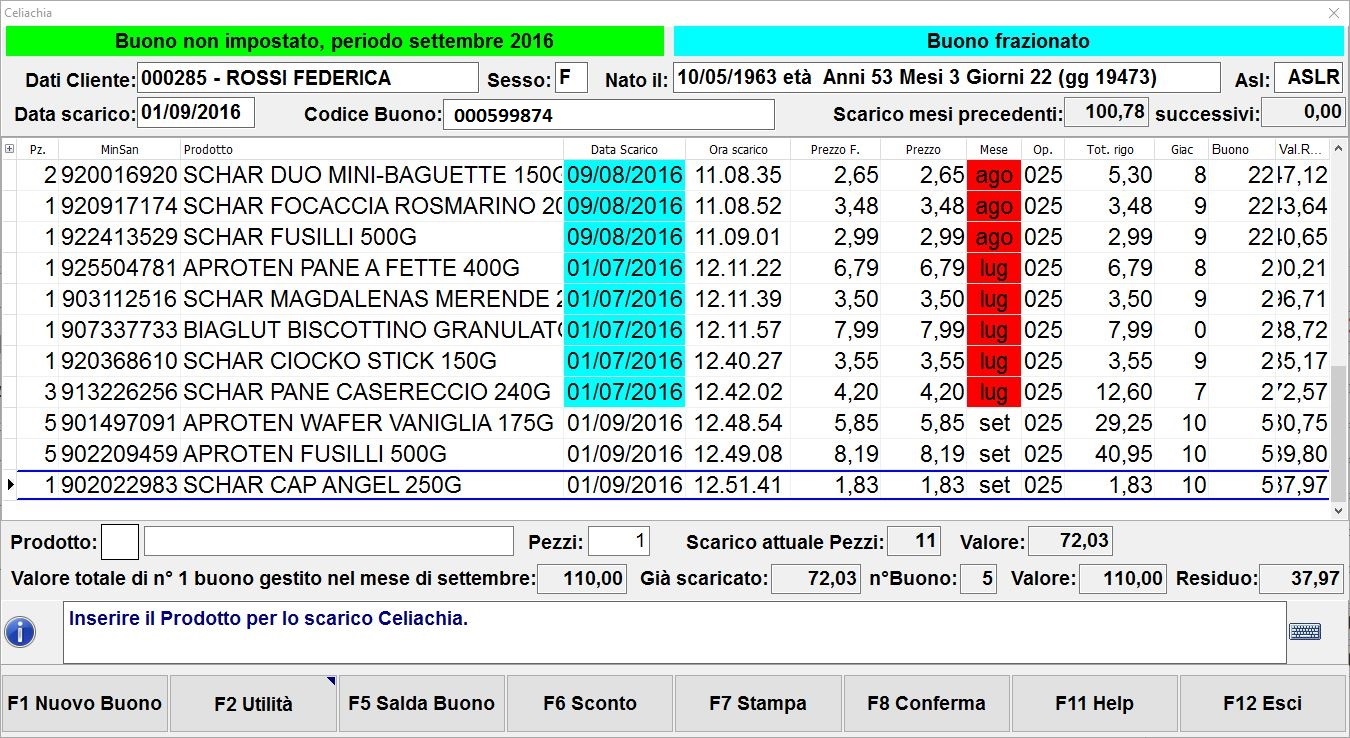The width and height of the screenshot is (1350, 738).
Task: Click the scroll down arrow of grid
Action: tap(1339, 510)
